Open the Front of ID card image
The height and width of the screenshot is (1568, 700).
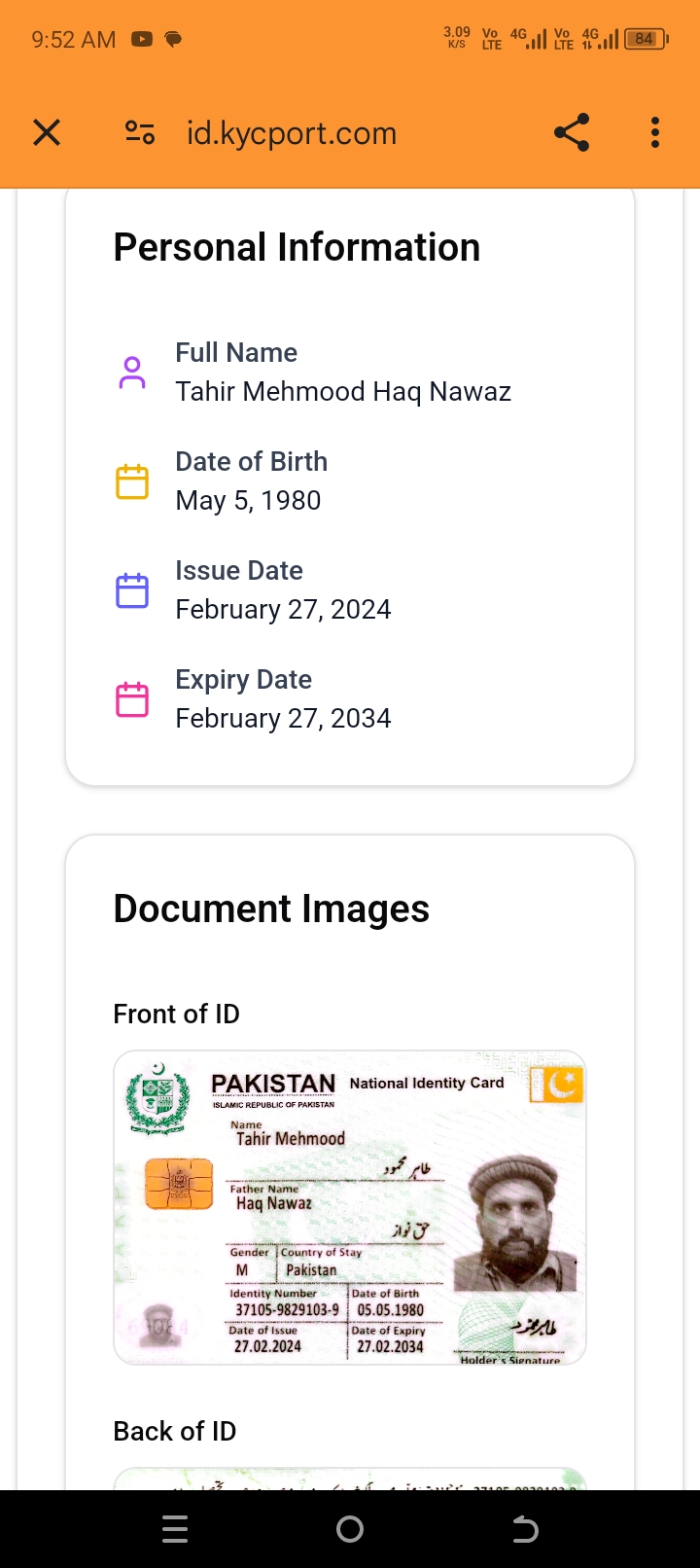click(x=350, y=1207)
